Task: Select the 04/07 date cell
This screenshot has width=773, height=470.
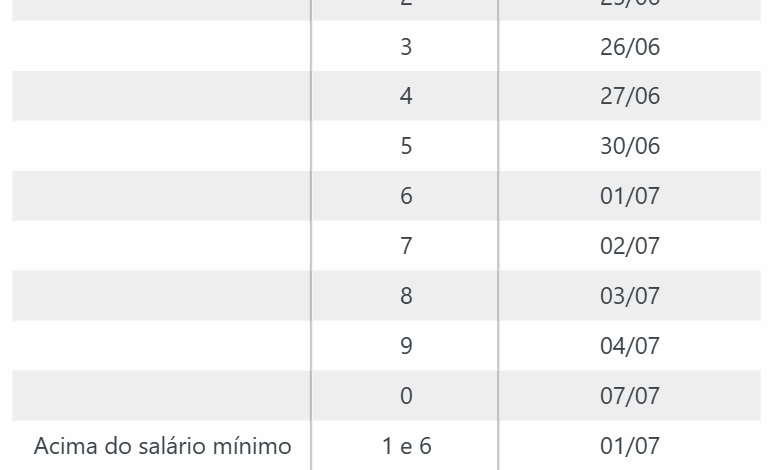Action: 630,346
